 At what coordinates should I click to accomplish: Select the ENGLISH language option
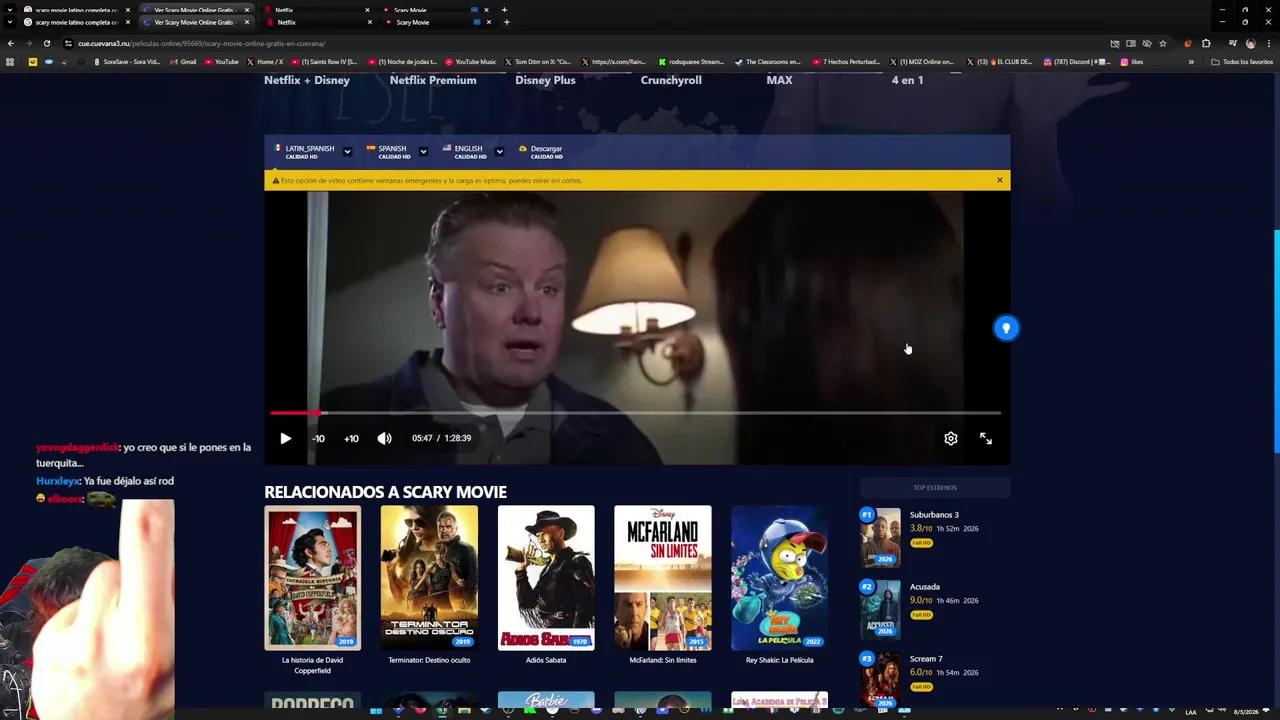[465, 152]
